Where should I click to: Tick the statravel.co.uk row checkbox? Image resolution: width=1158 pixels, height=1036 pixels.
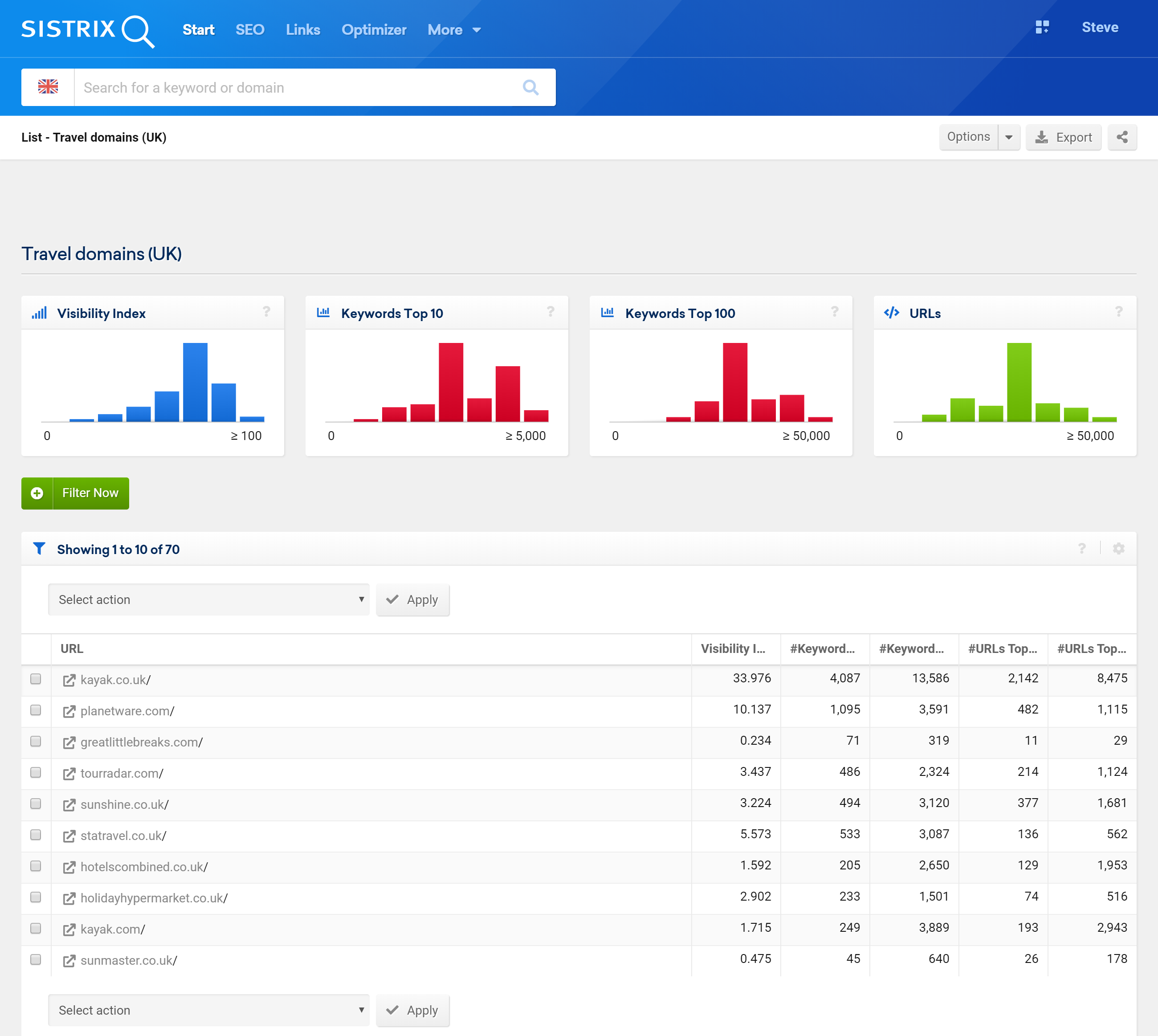point(36,835)
